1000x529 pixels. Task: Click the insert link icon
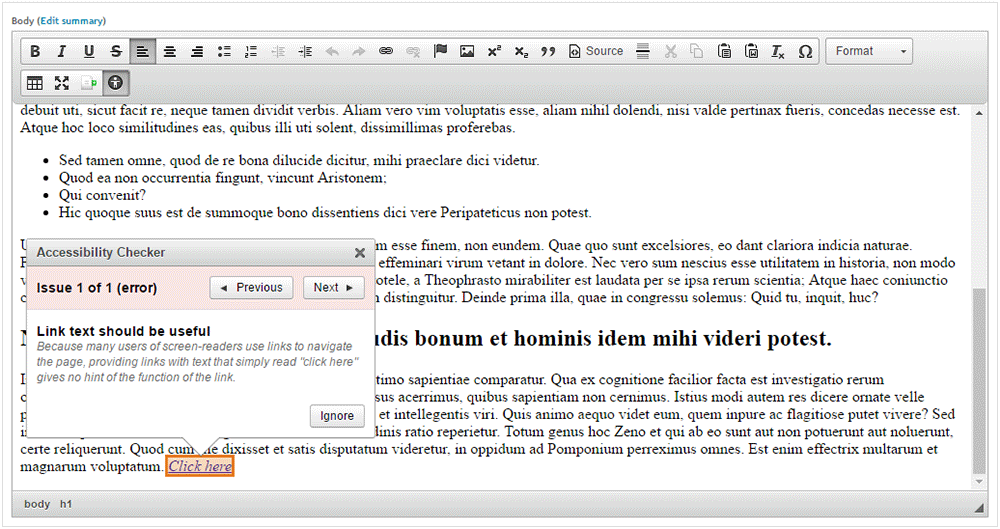pos(386,52)
